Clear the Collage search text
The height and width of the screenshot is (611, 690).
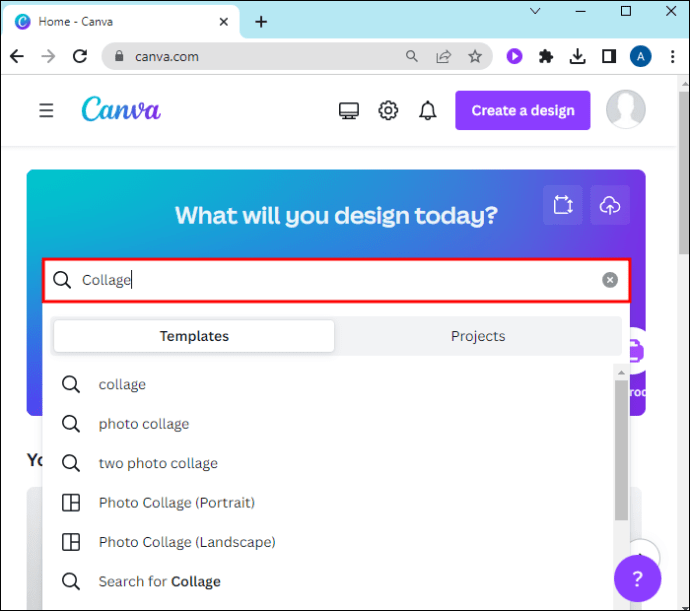[x=610, y=280]
